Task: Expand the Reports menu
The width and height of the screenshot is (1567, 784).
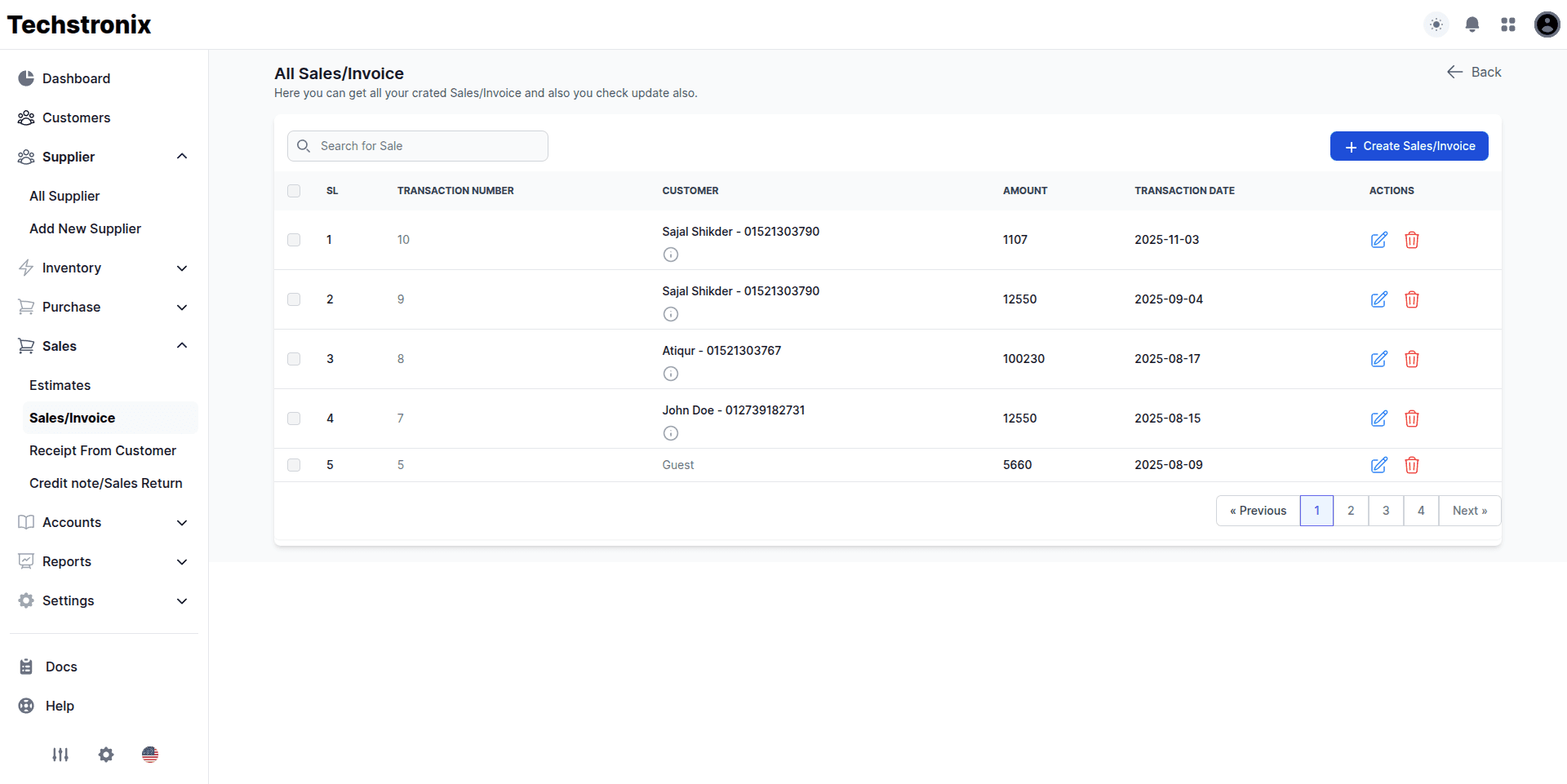Action: coord(67,561)
